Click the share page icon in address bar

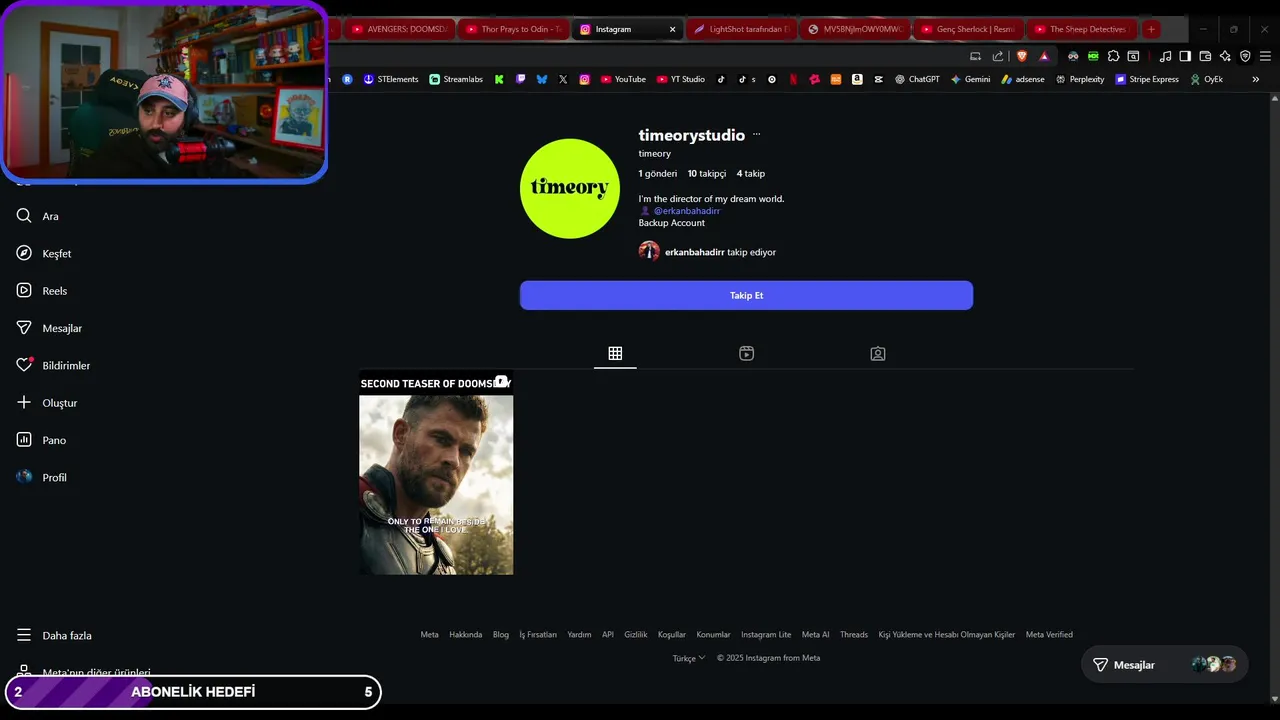[998, 56]
